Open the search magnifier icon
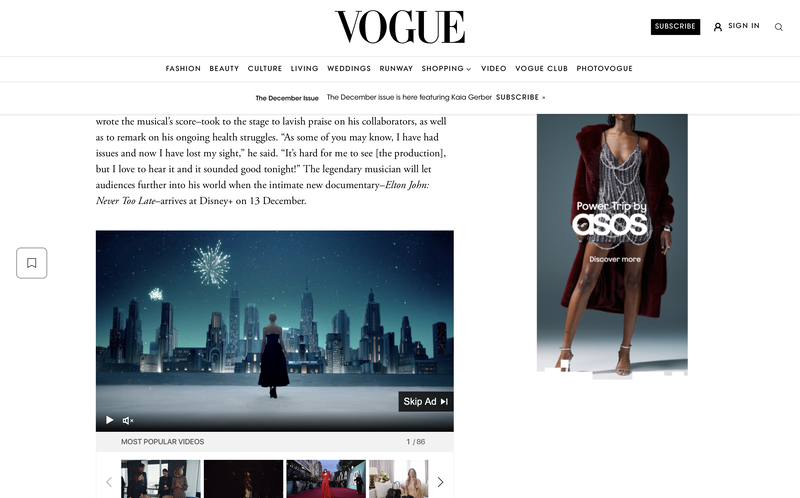This screenshot has width=800, height=498. [779, 27]
